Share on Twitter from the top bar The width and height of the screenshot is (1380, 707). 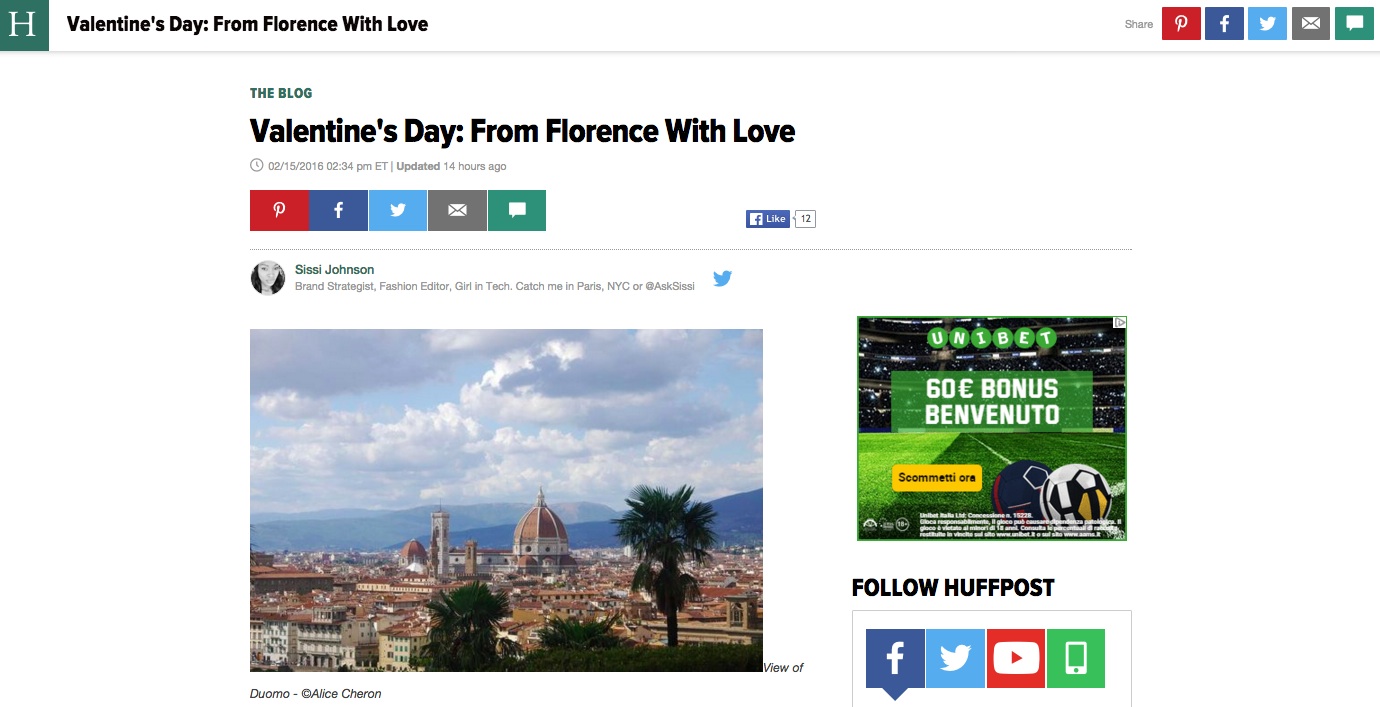click(1267, 24)
